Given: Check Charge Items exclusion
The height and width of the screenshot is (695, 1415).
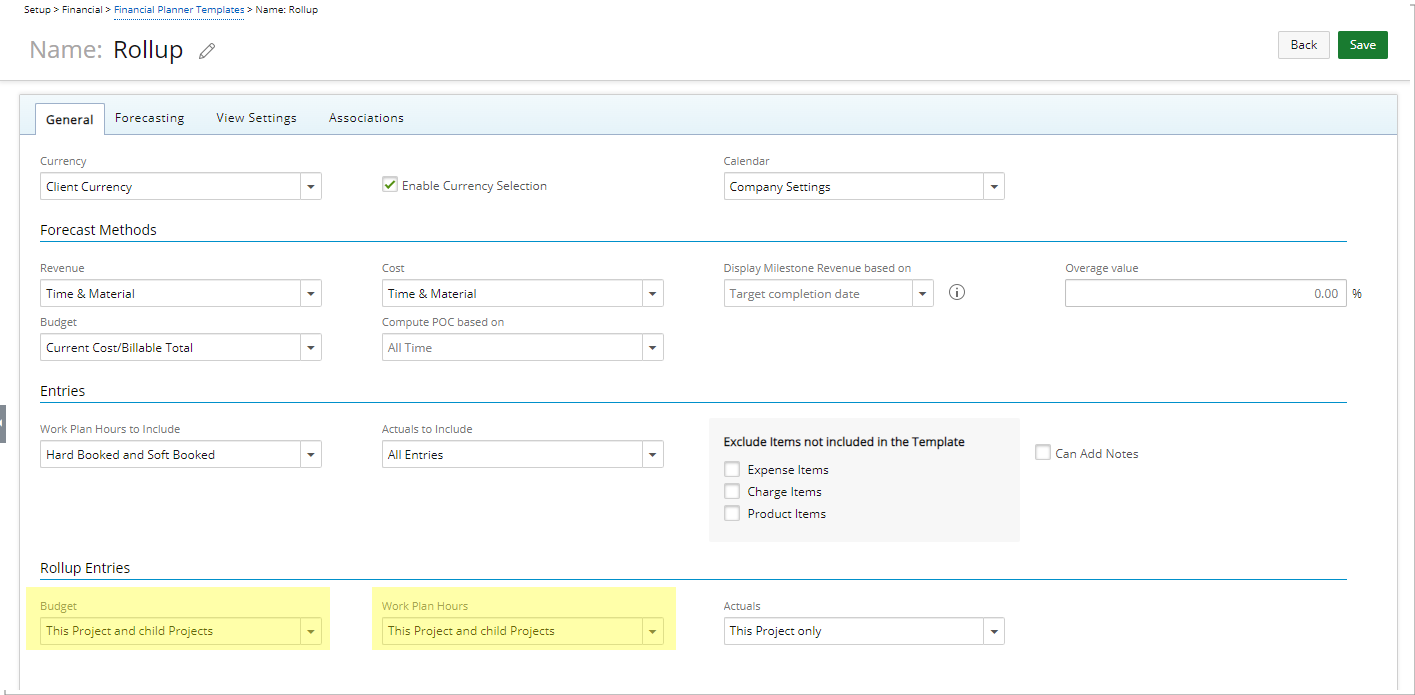Looking at the screenshot, I should coord(732,491).
